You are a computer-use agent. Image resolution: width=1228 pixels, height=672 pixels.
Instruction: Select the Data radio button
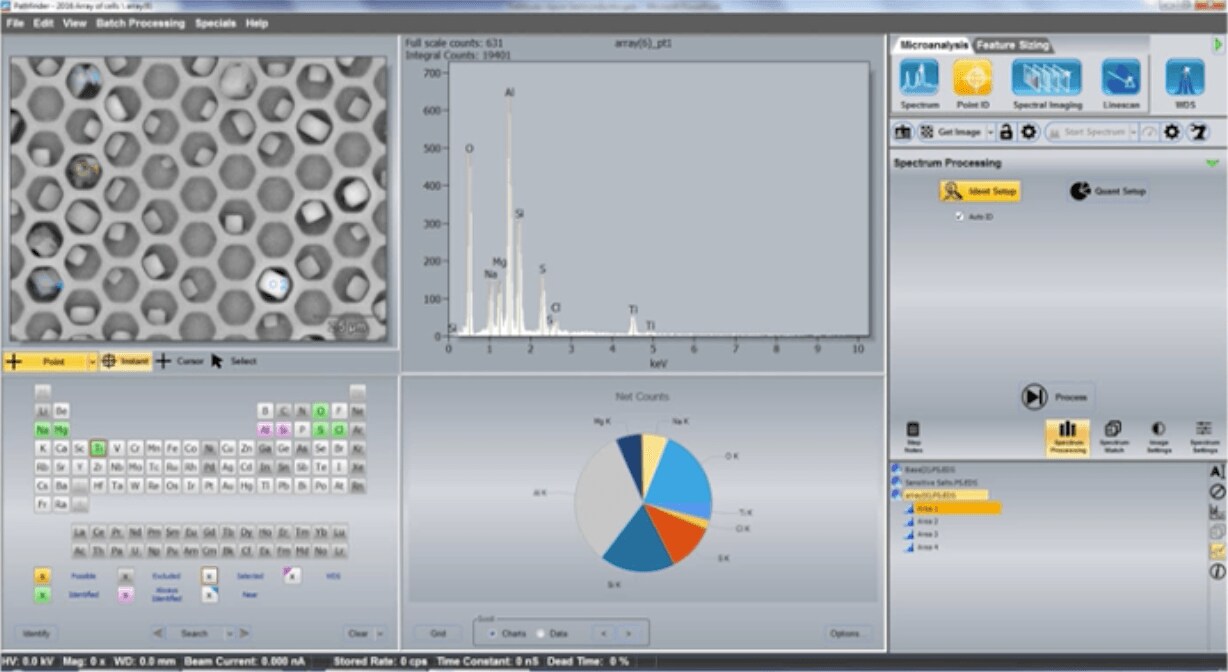tap(541, 633)
